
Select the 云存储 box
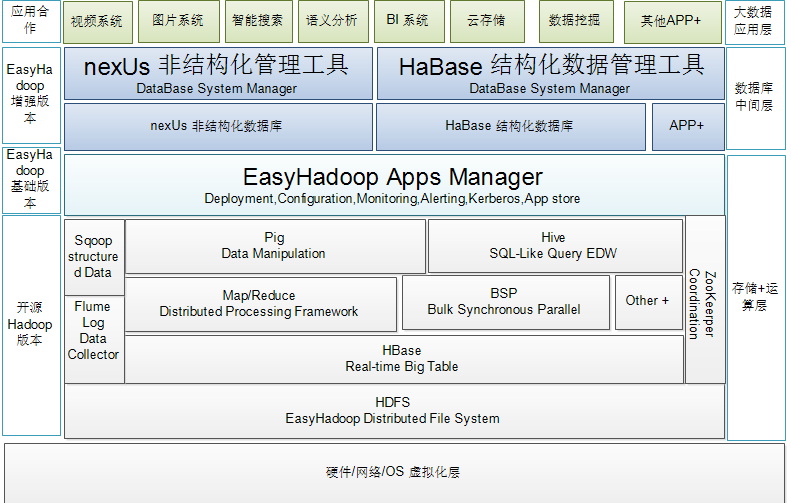[487, 21]
